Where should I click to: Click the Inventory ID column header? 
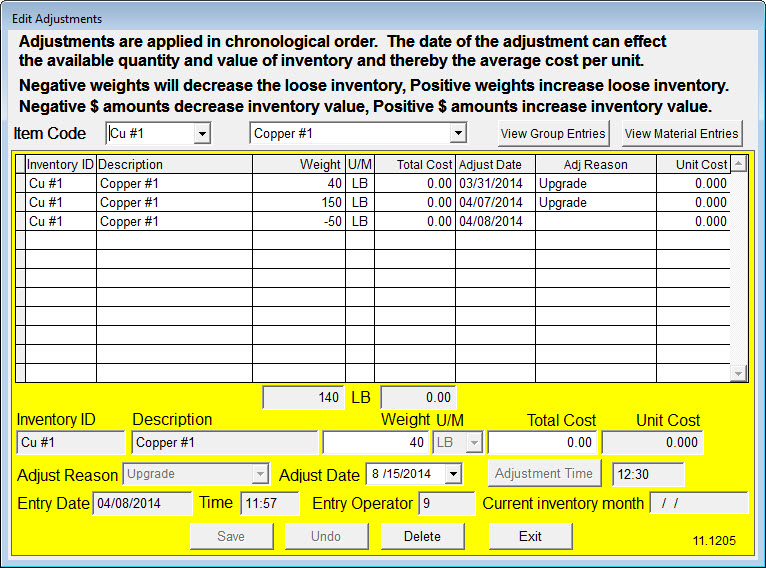pyautogui.click(x=61, y=165)
